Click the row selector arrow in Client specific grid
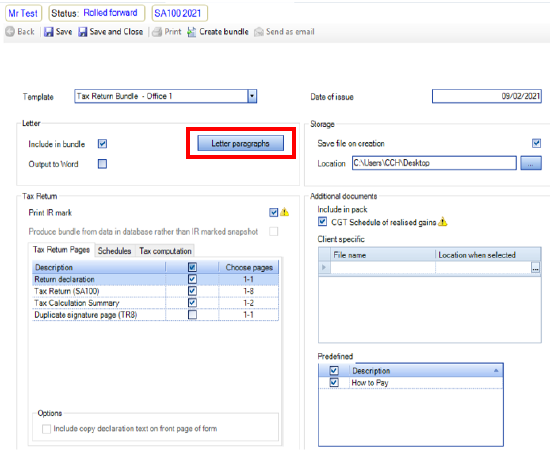This screenshot has width=550, height=451. click(324, 267)
